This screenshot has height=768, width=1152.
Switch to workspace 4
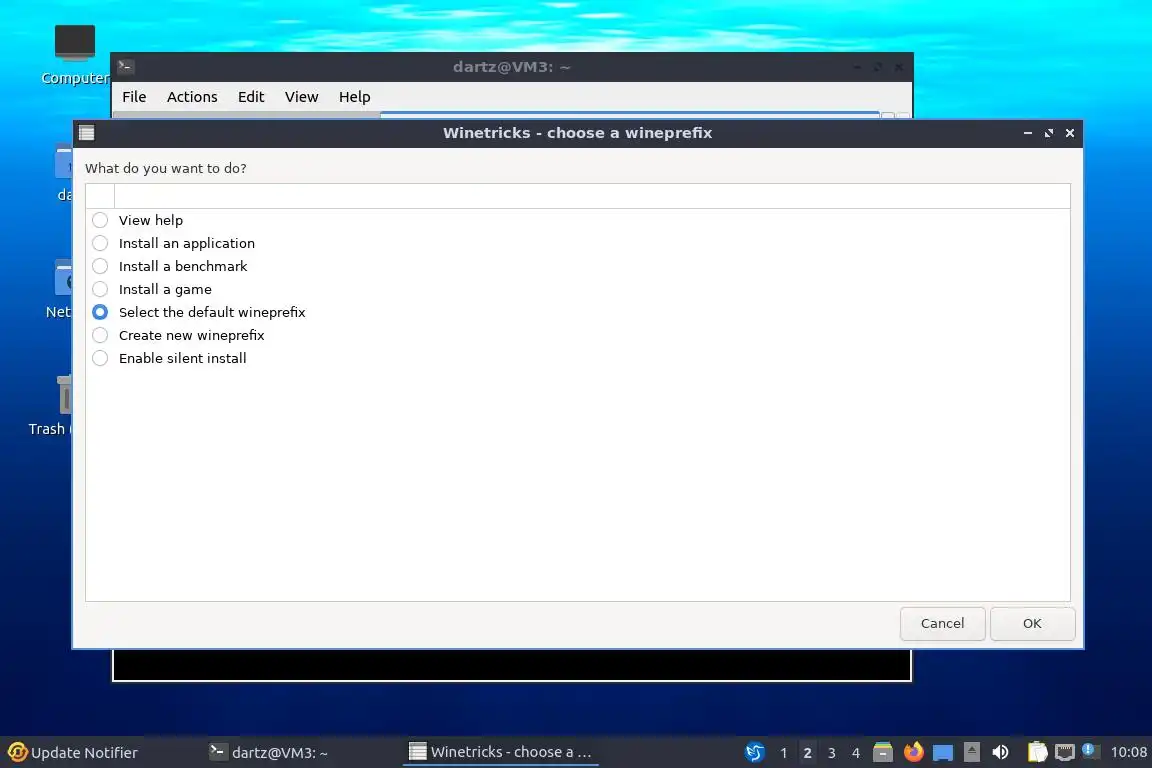point(856,753)
